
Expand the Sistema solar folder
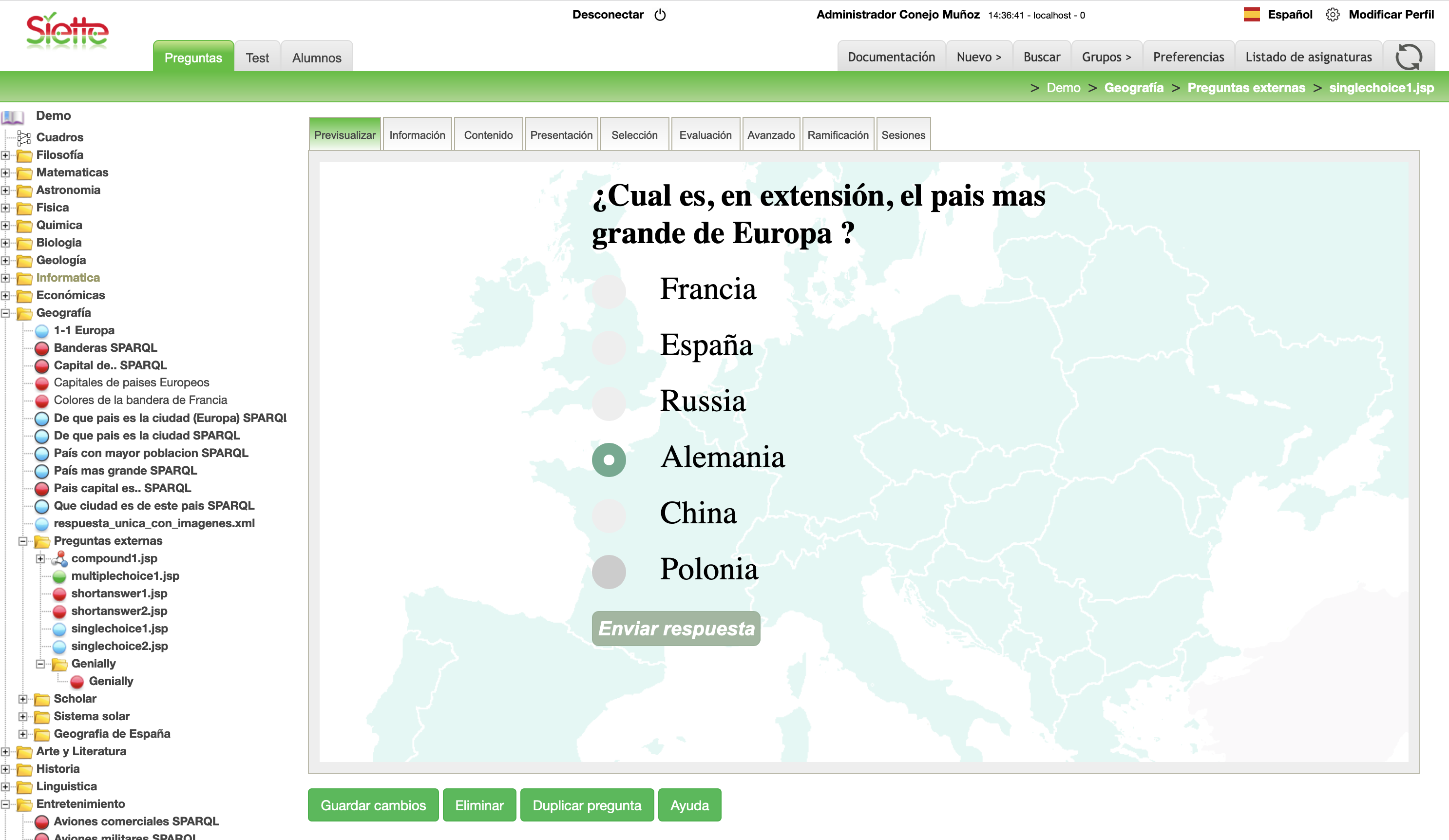pyautogui.click(x=23, y=716)
